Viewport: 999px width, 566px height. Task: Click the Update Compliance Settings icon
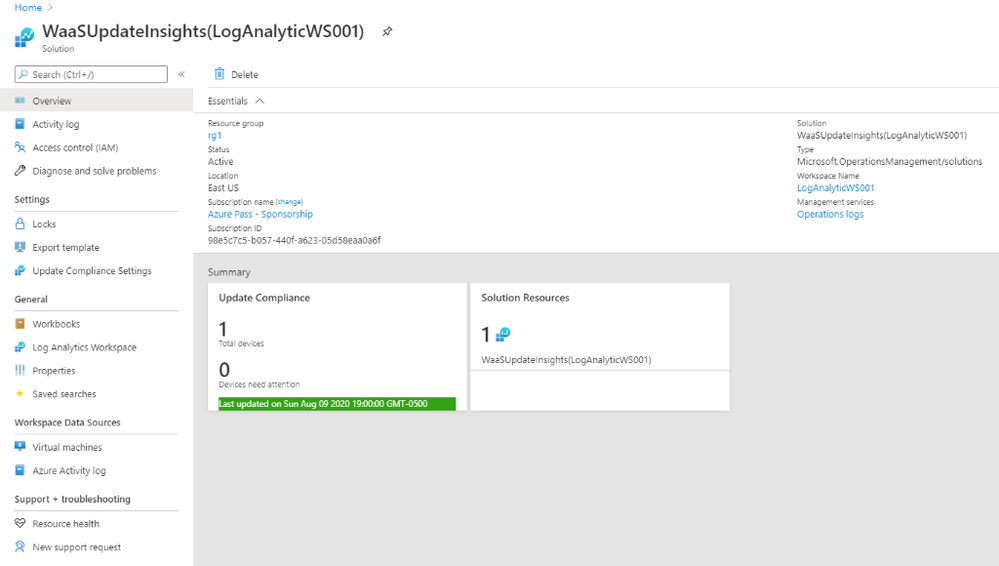tap(20, 270)
